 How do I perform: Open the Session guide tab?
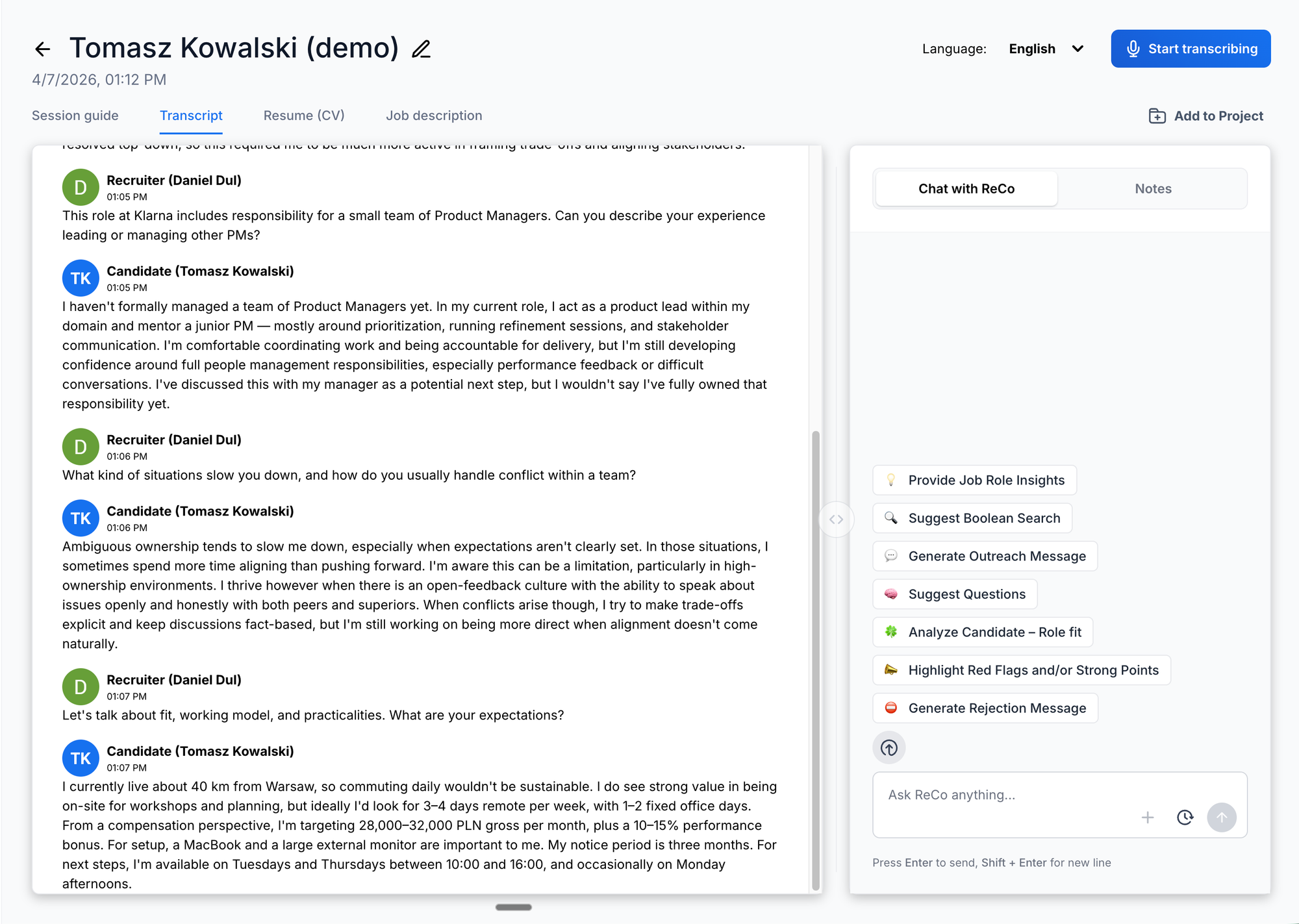click(x=75, y=116)
